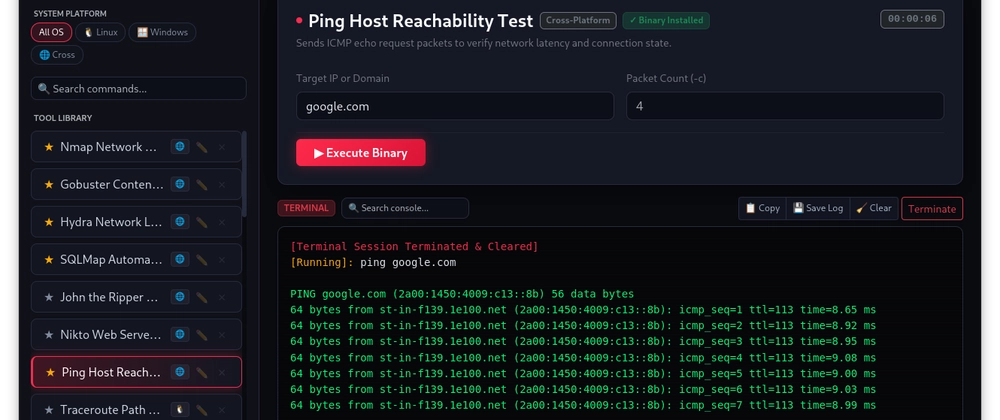Focus the Search console field
Viewport: 1000px width, 420px height.
point(405,208)
